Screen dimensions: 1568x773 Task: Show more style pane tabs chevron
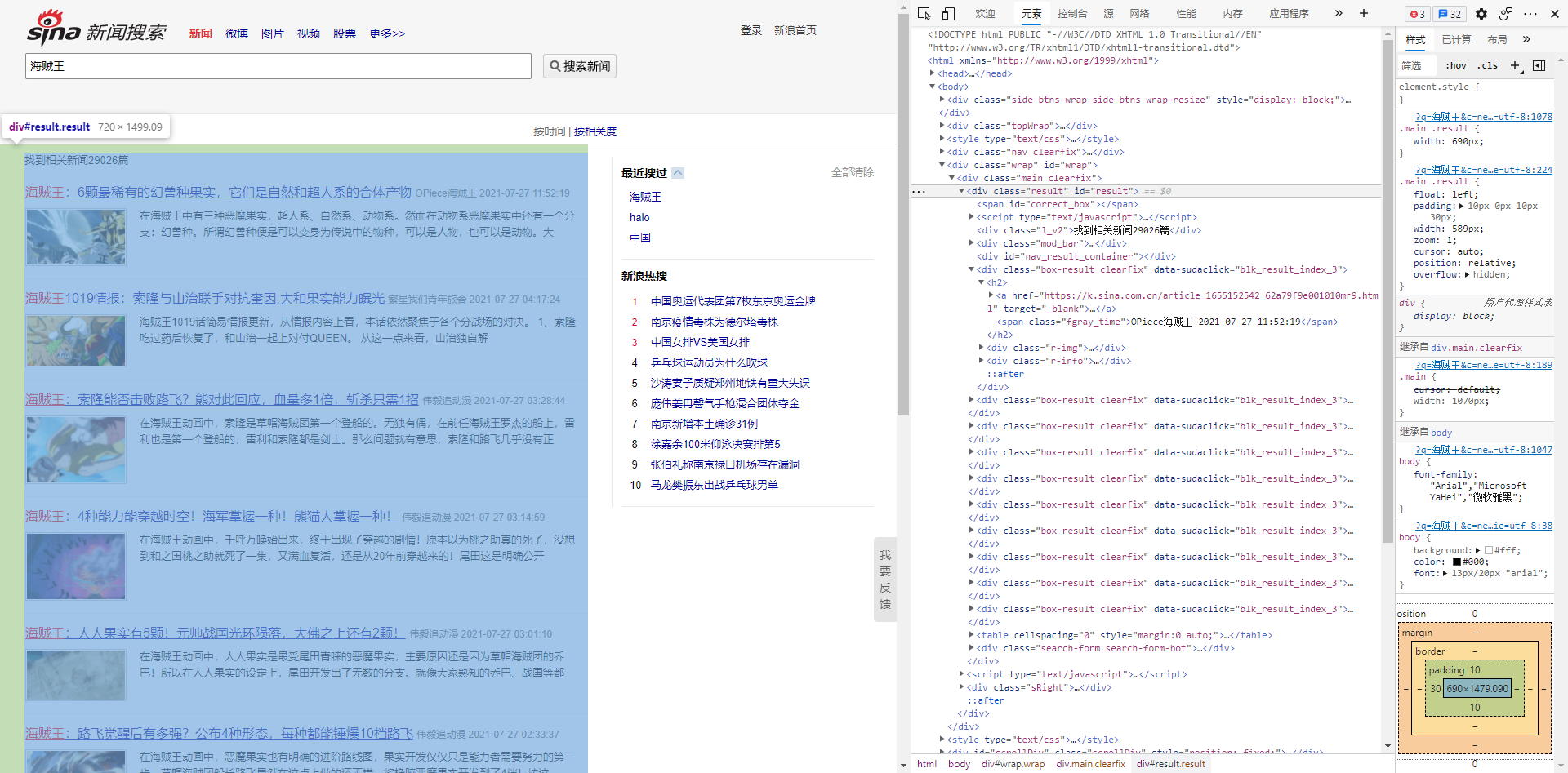1526,39
